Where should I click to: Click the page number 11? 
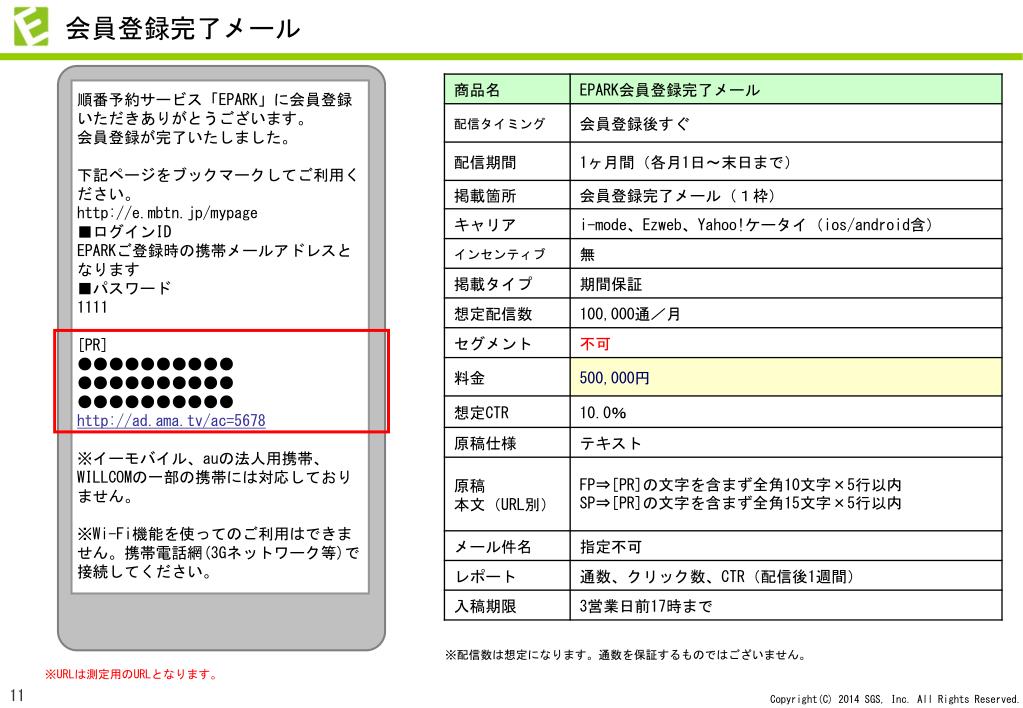pyautogui.click(x=17, y=695)
